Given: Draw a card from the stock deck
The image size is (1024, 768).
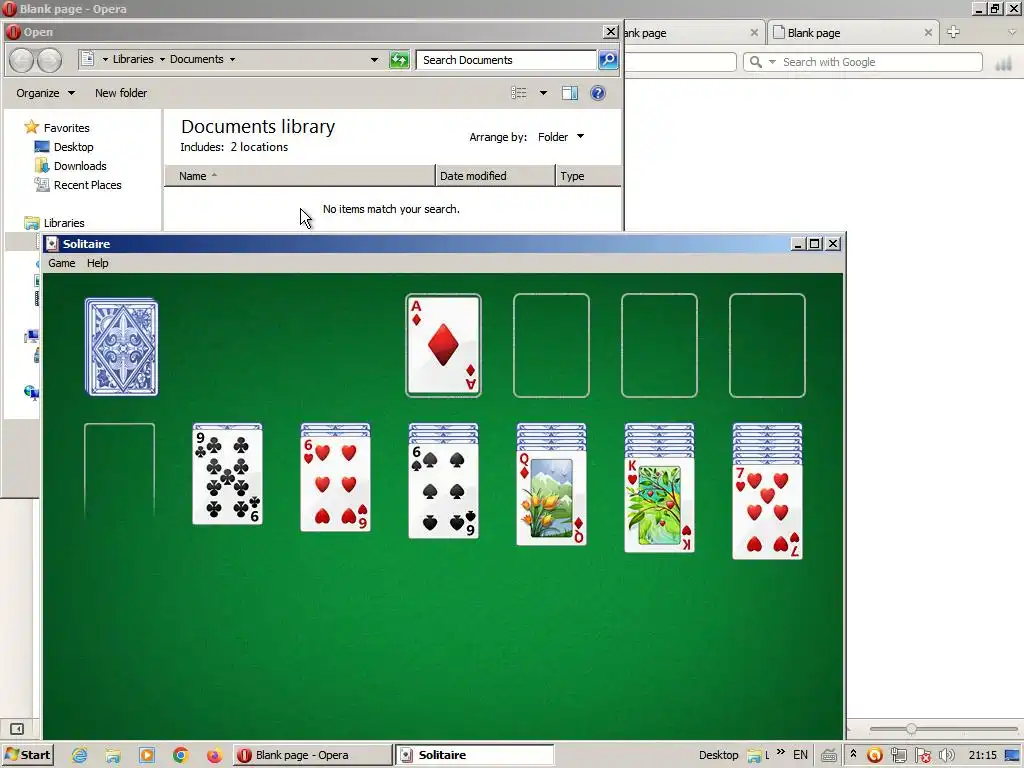Looking at the screenshot, I should pyautogui.click(x=121, y=347).
